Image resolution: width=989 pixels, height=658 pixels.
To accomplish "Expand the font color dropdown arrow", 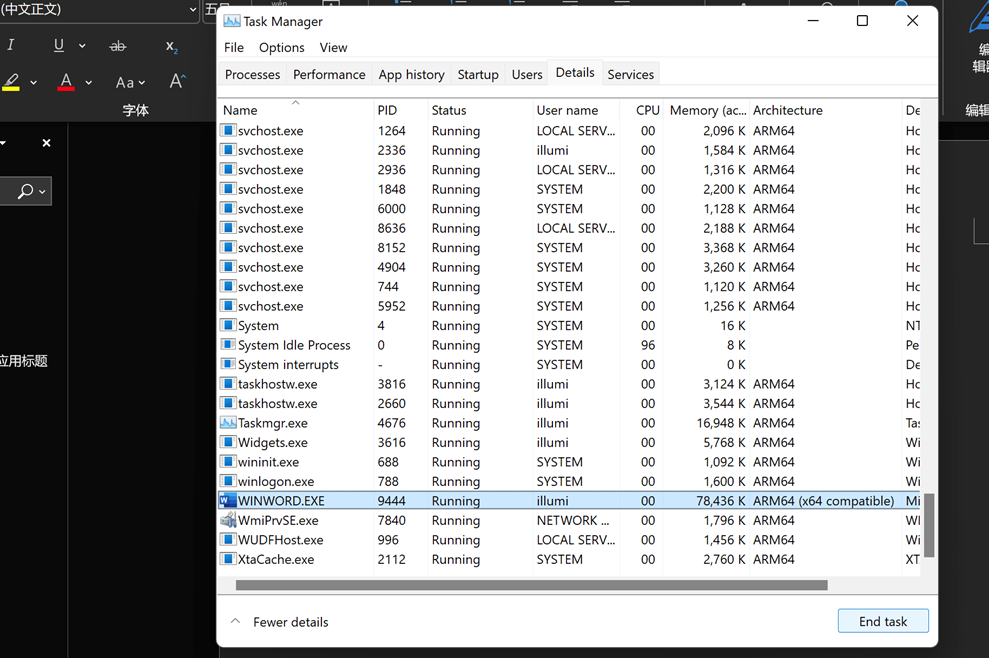I will tap(89, 82).
